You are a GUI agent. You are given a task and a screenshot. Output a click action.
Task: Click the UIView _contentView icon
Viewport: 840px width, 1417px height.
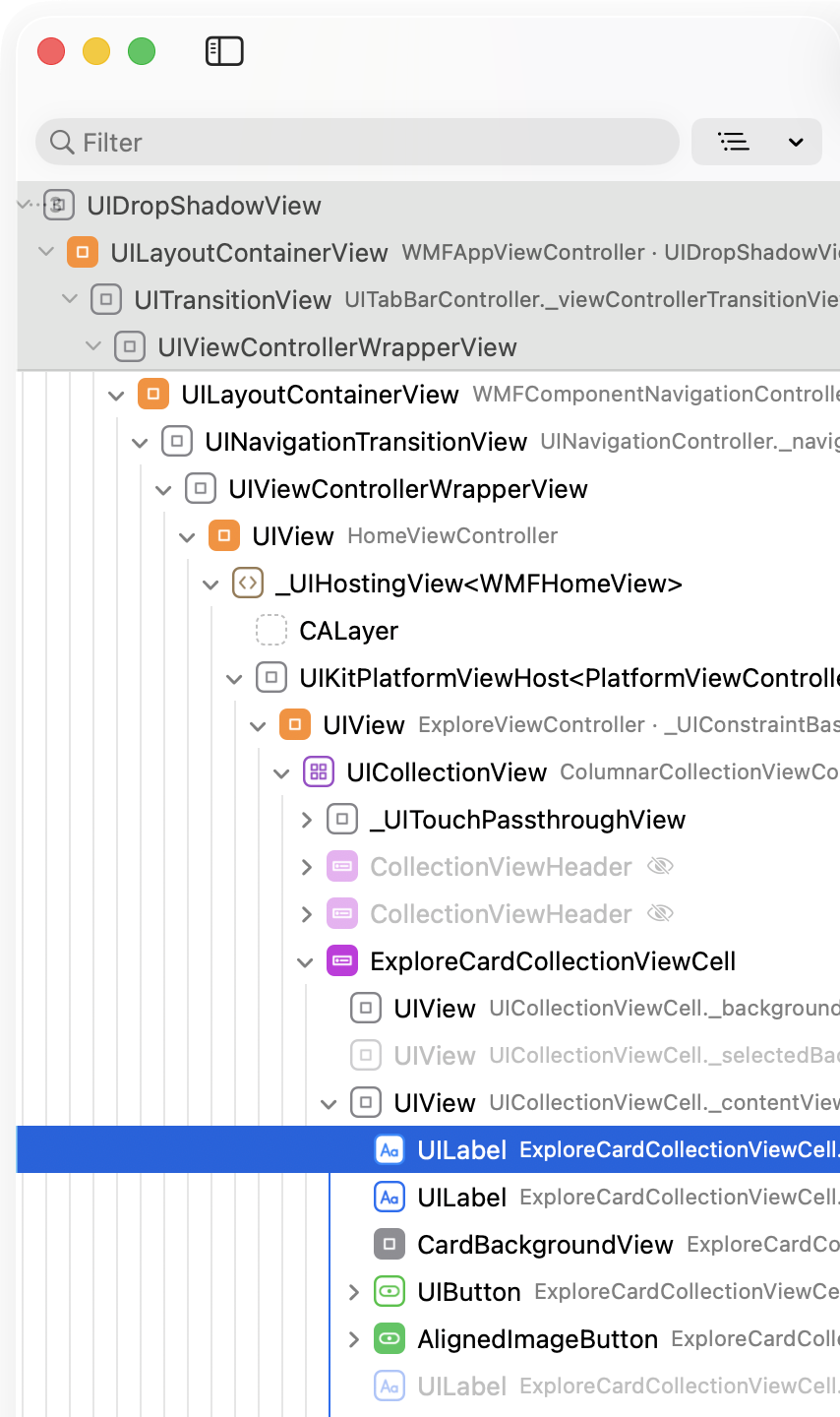tap(366, 1102)
